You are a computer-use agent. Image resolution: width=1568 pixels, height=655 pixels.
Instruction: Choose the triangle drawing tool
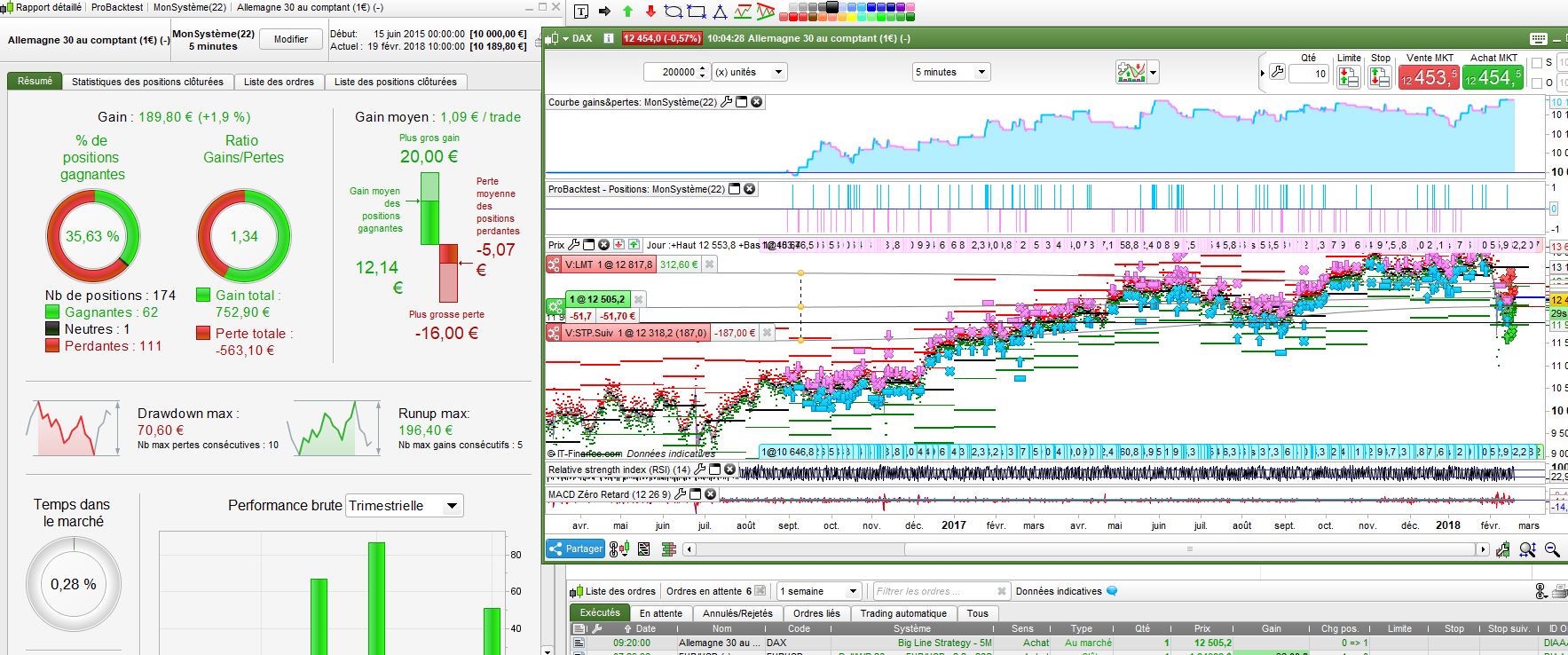[x=720, y=12]
